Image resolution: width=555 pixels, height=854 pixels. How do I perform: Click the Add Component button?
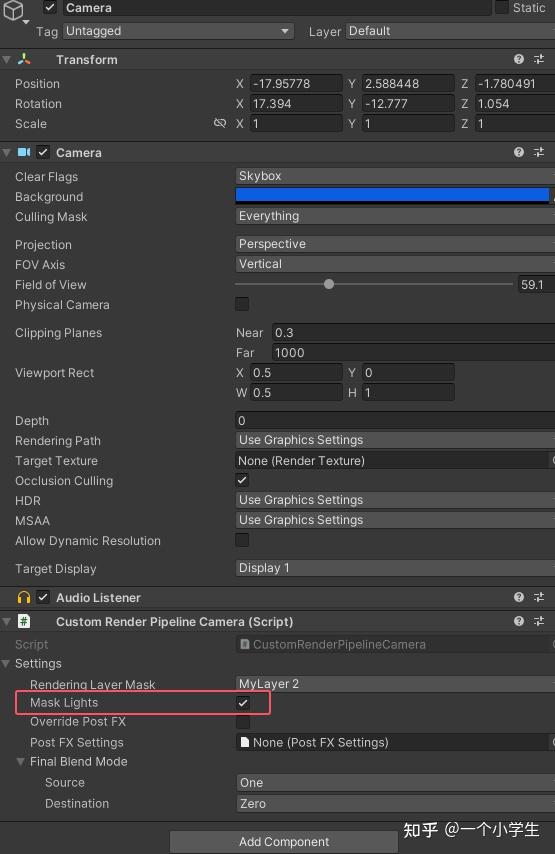click(283, 841)
